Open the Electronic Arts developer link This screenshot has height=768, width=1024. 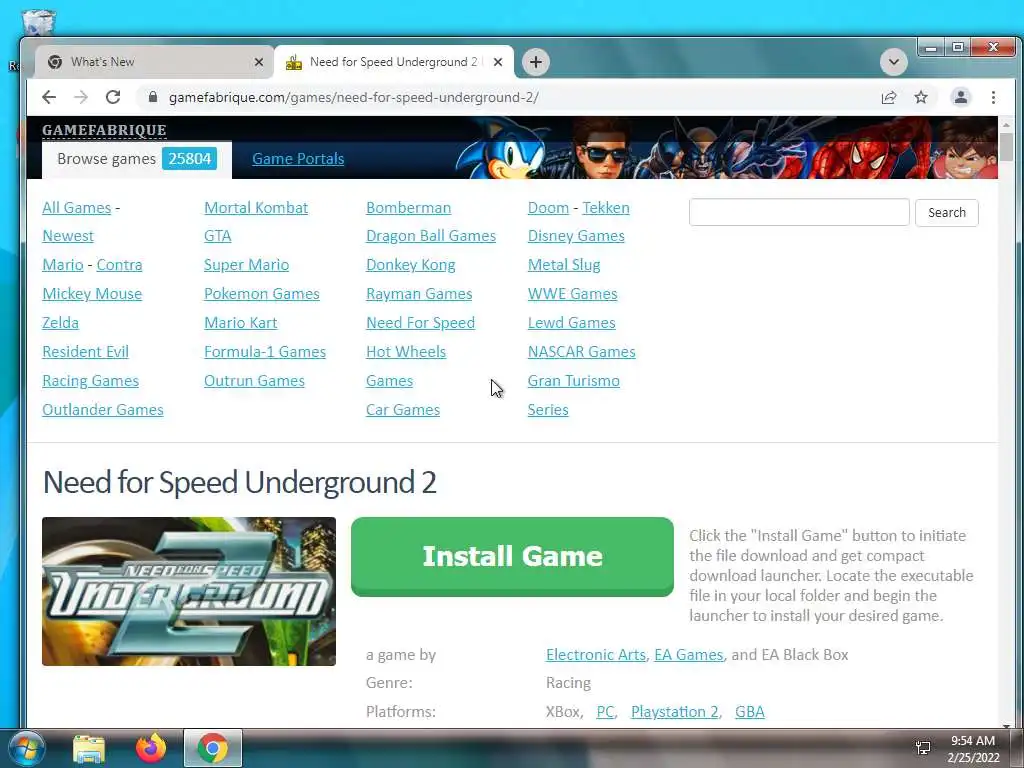click(x=596, y=654)
